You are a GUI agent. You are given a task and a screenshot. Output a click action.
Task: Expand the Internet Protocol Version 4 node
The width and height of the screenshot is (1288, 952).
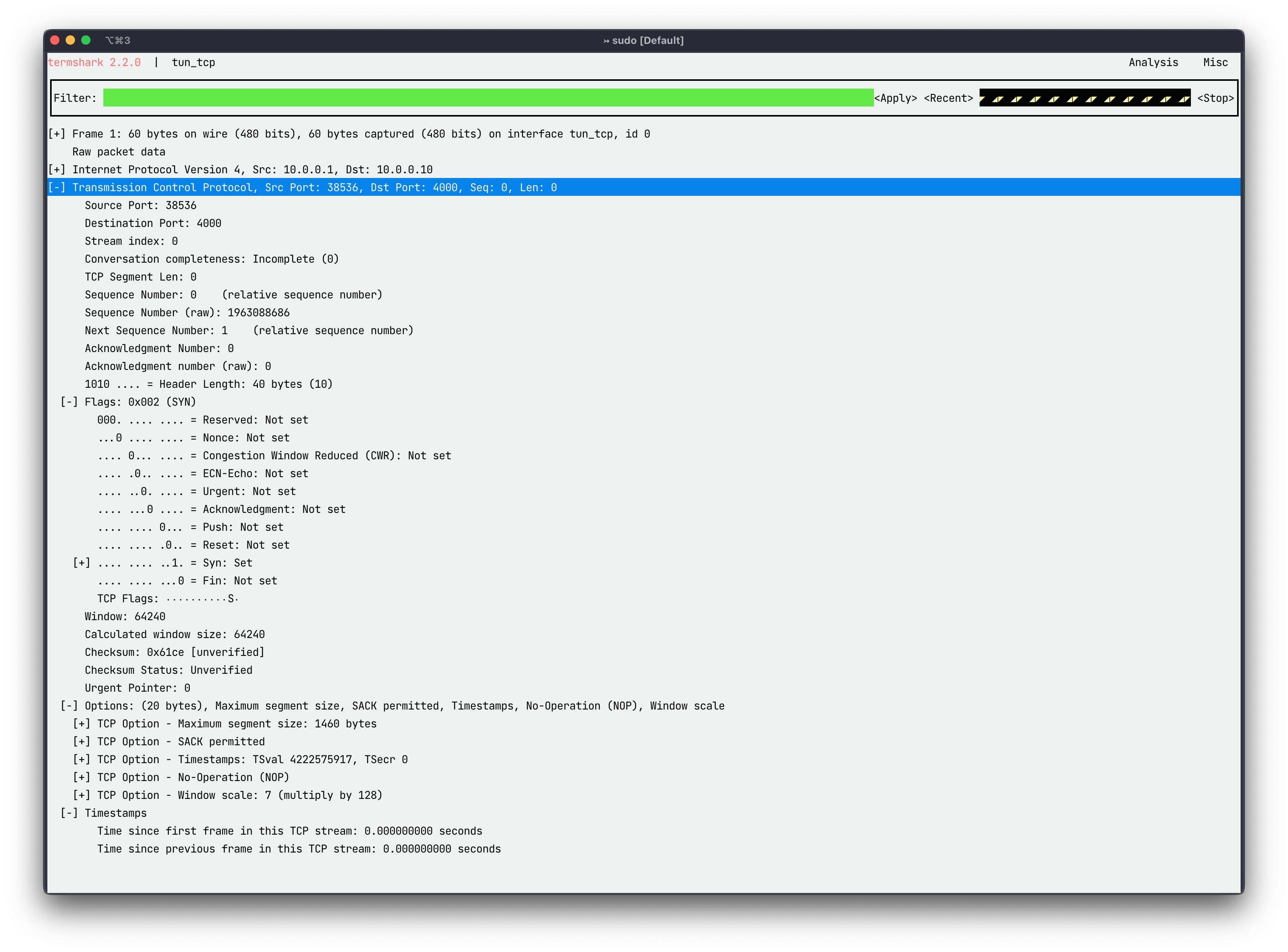(56, 169)
